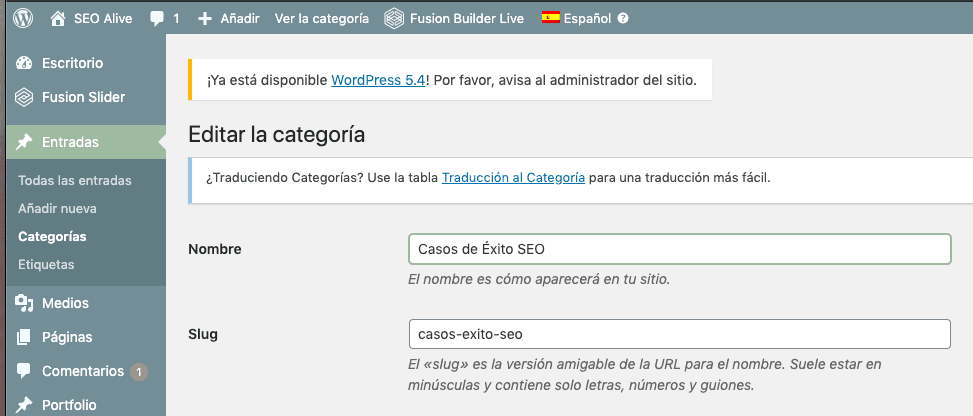973x416 pixels.
Task: Click the Fusion Builder Live logo icon
Action: 393,19
